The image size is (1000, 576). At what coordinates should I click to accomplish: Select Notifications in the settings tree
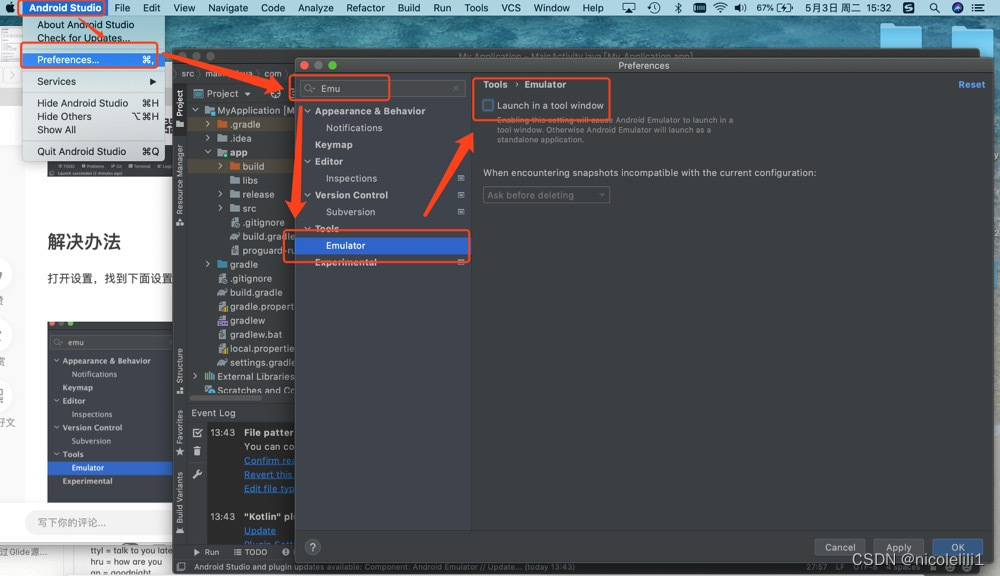click(354, 128)
